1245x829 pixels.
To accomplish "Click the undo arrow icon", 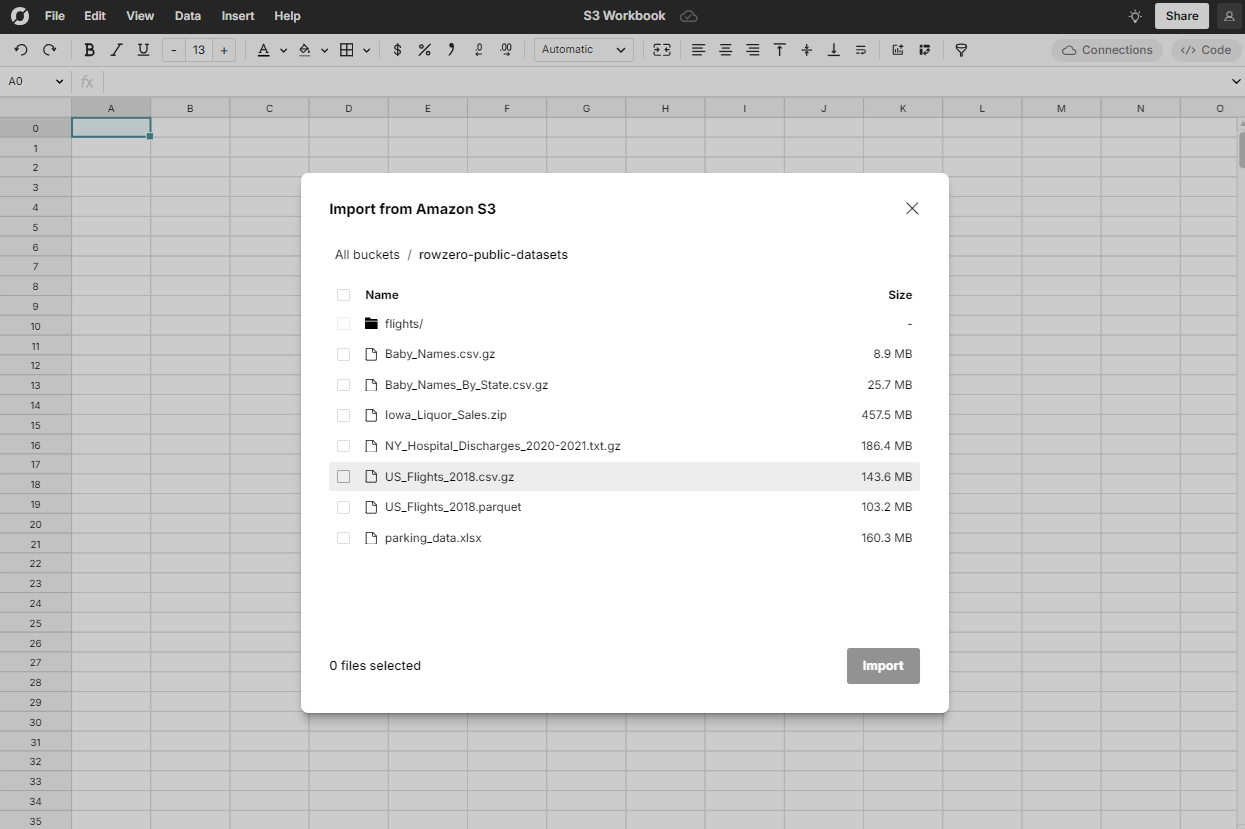I will click(22, 50).
